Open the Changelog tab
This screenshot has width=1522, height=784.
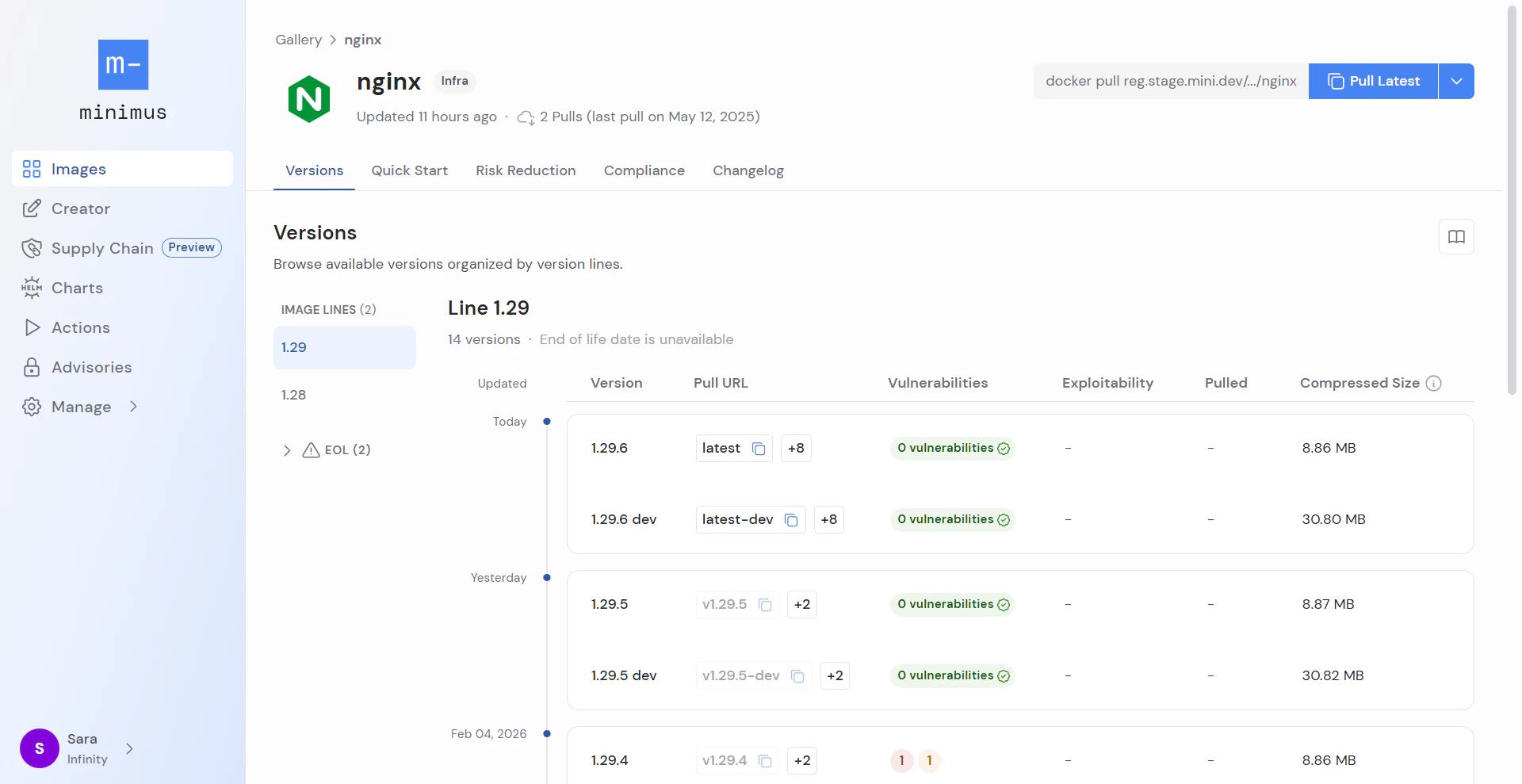748,170
